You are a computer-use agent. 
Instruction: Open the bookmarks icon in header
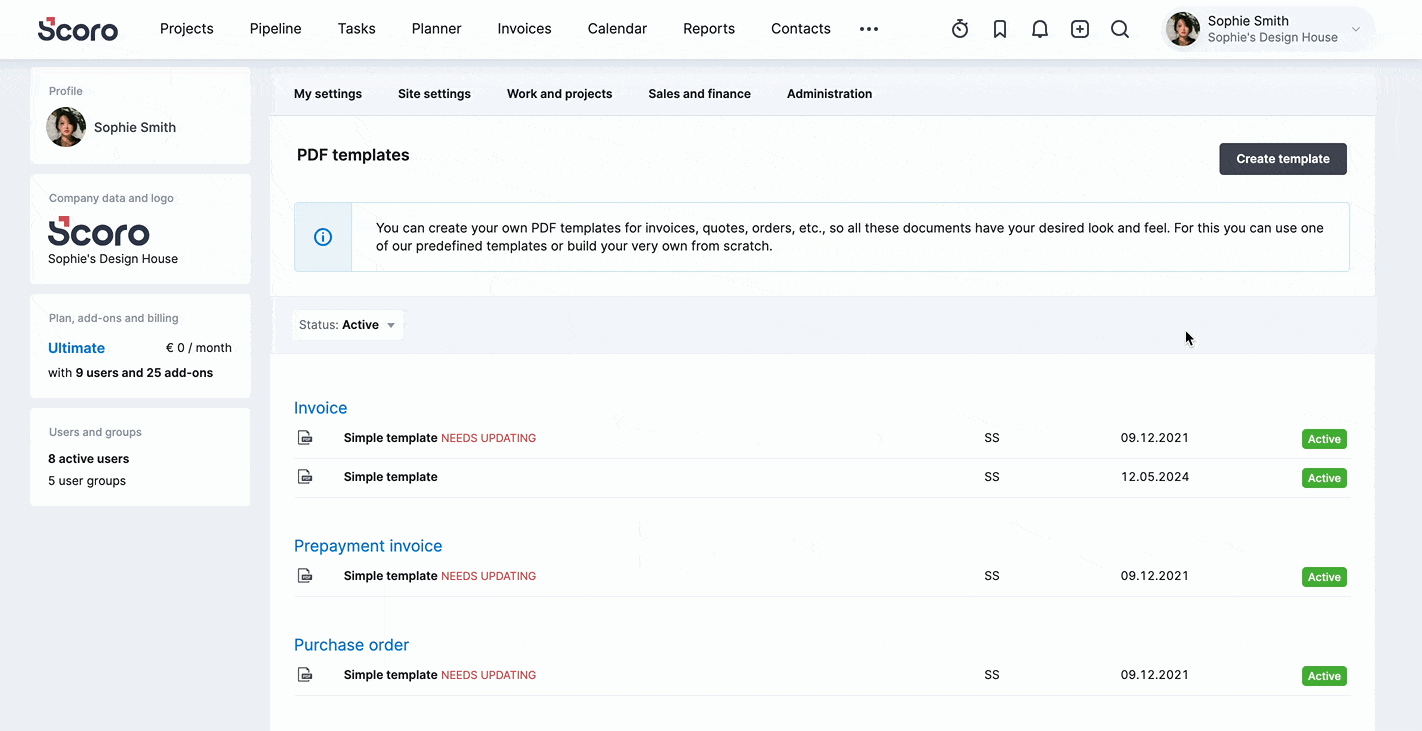tap(1000, 29)
